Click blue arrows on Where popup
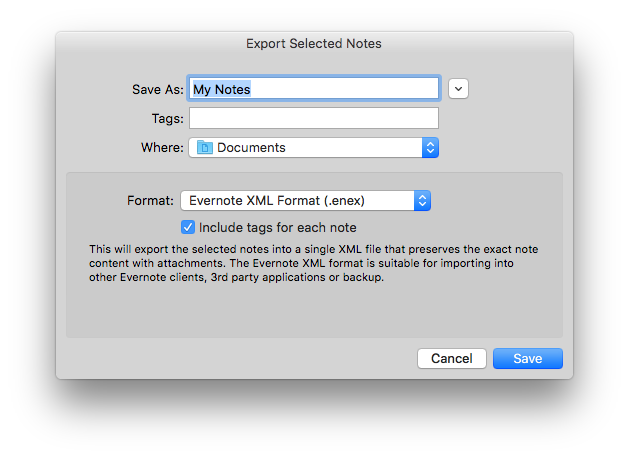Image resolution: width=629 pixels, height=459 pixels. 430,148
